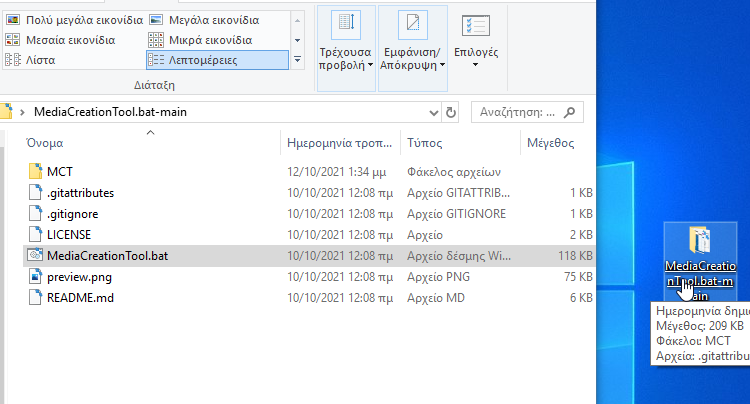Open Επιλογές (folder options)
Viewport: 750px width, 404px height.
476,42
